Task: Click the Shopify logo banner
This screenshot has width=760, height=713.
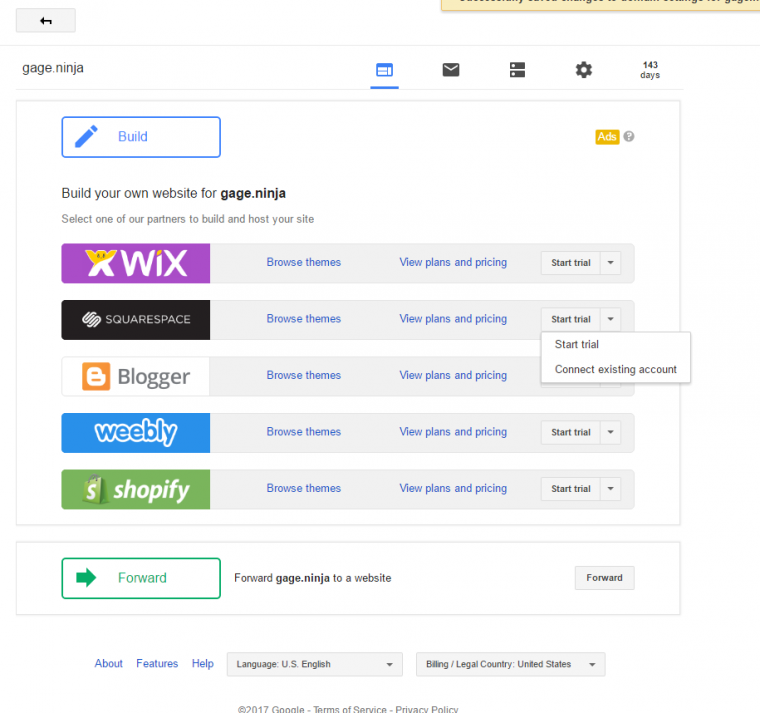Action: pyautogui.click(x=136, y=490)
